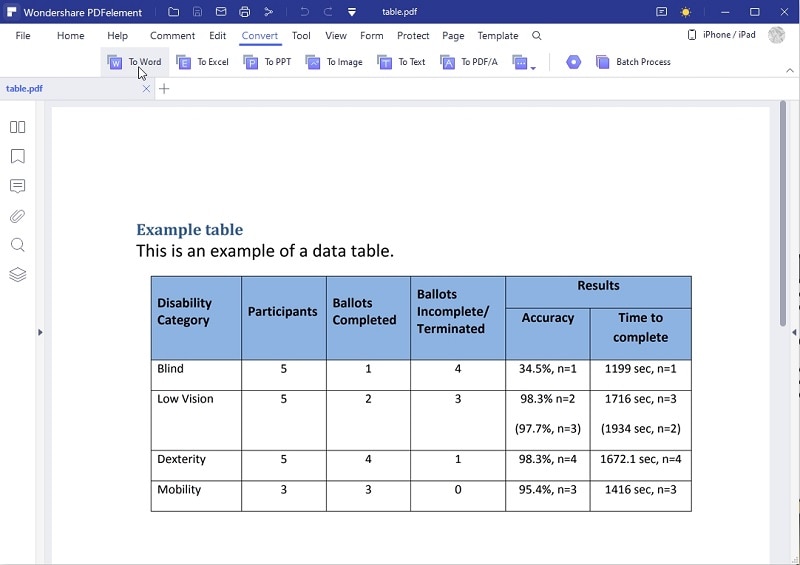The image size is (800, 565).
Task: Open the layers panel icon
Action: (x=17, y=275)
